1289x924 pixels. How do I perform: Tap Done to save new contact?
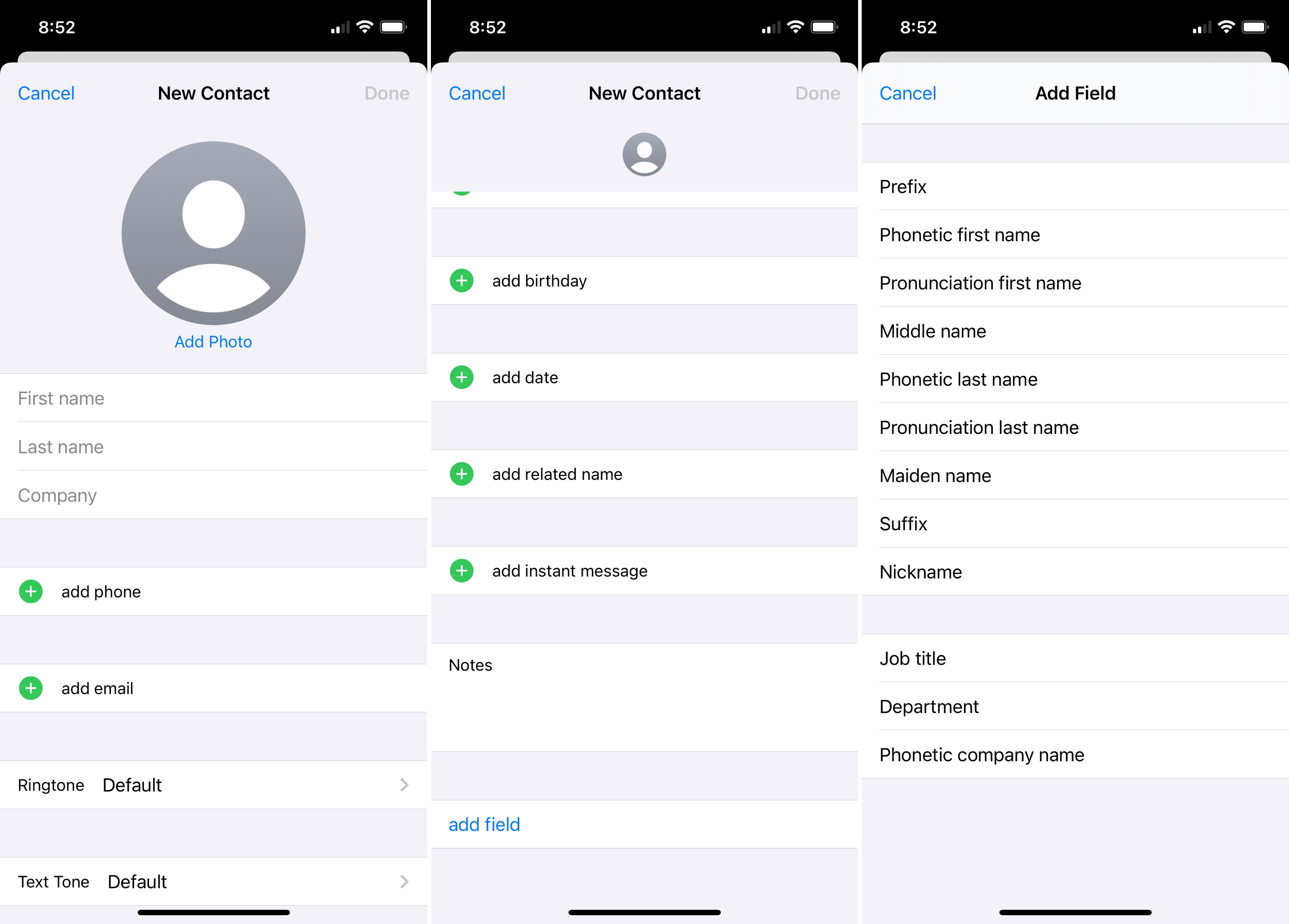tap(388, 93)
